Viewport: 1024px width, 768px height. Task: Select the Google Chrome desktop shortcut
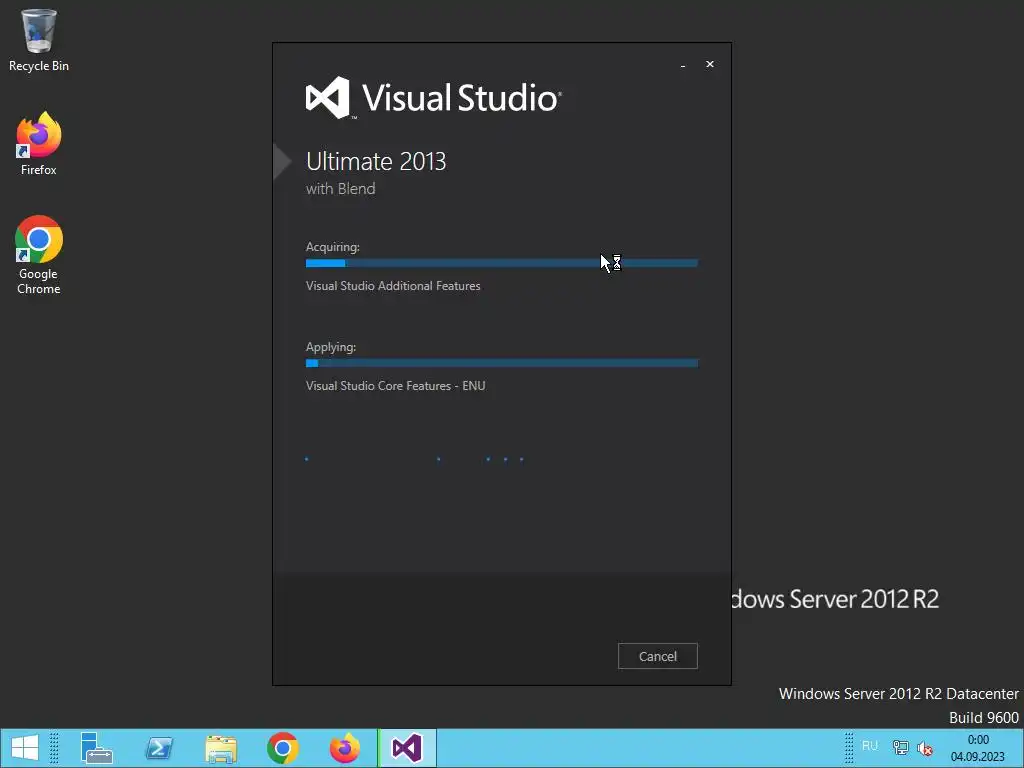point(39,255)
